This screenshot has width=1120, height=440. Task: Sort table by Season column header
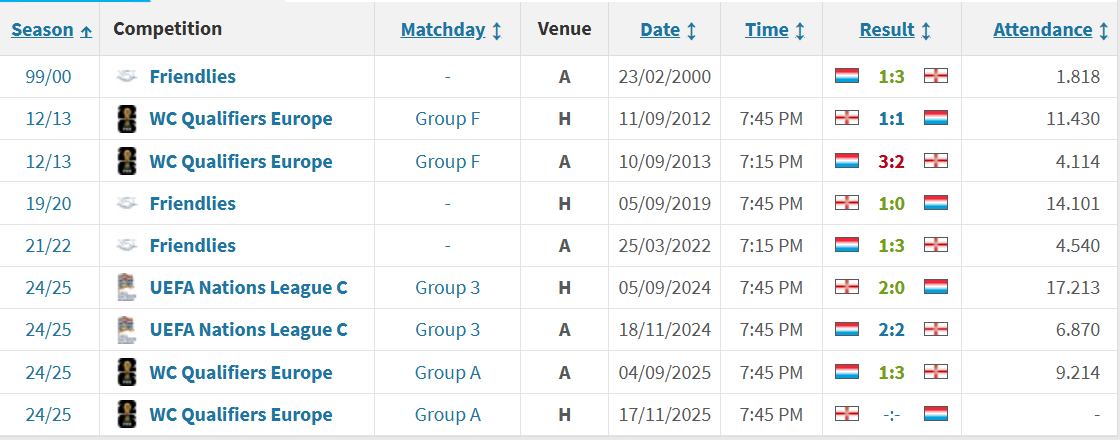pyautogui.click(x=42, y=30)
